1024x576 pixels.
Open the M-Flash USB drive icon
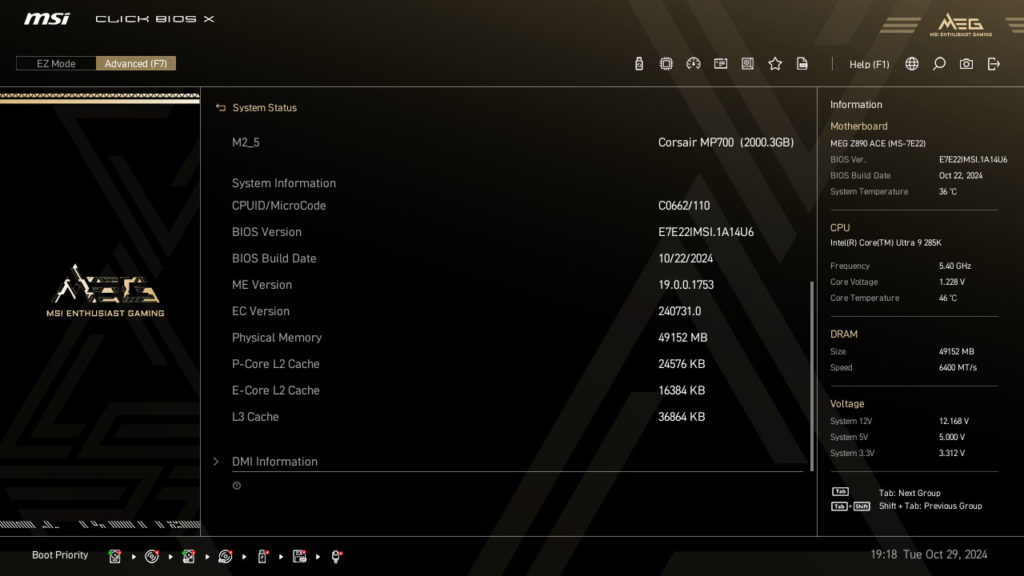639,63
